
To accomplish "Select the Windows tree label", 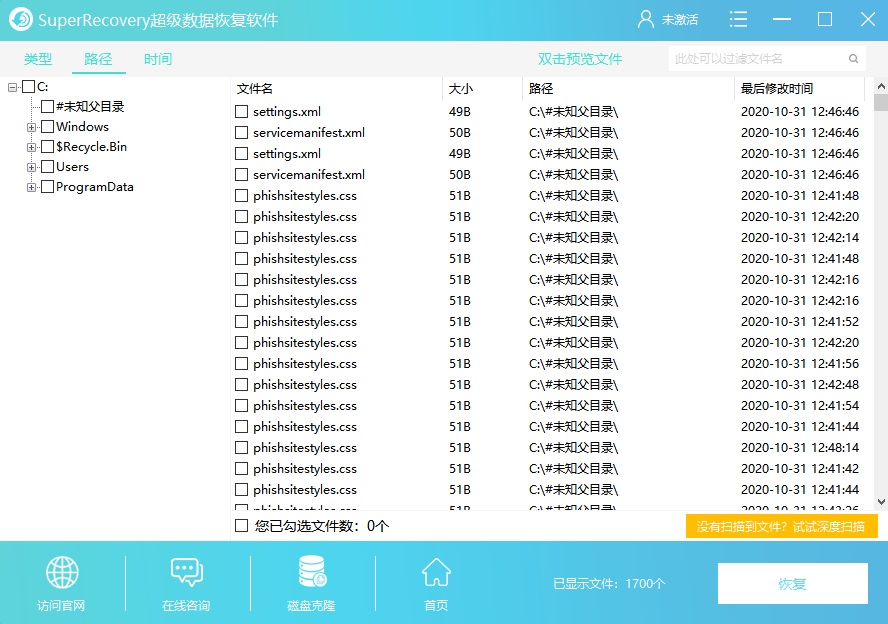I will (83, 127).
